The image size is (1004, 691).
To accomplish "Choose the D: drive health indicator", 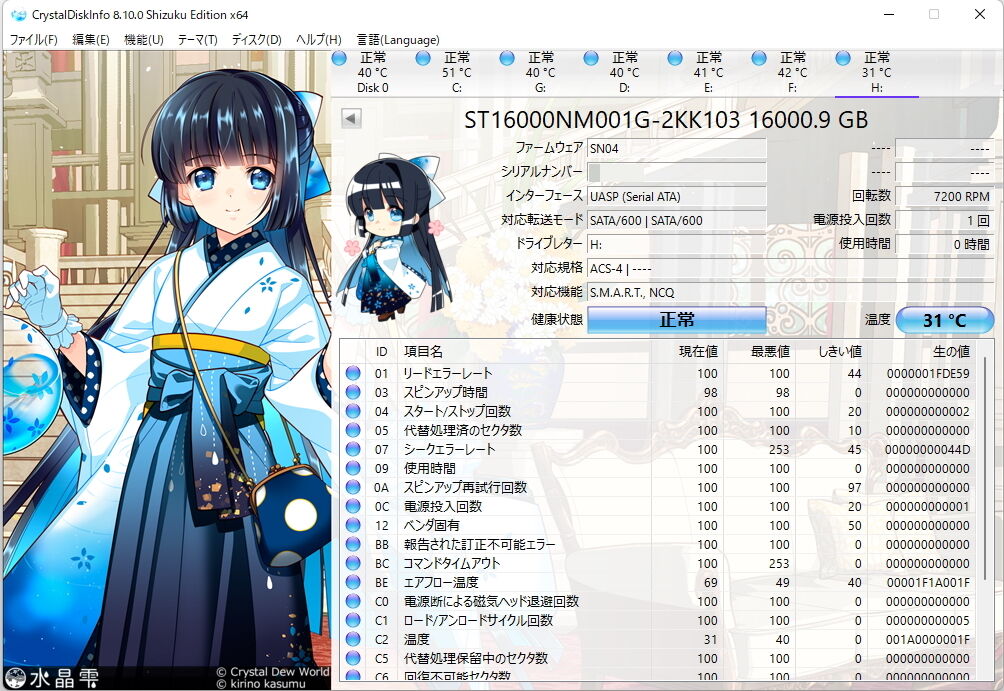I will (x=591, y=59).
